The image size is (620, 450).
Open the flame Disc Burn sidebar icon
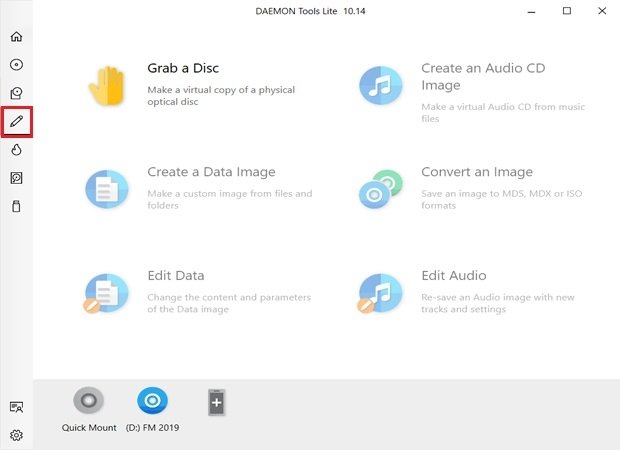point(16,150)
